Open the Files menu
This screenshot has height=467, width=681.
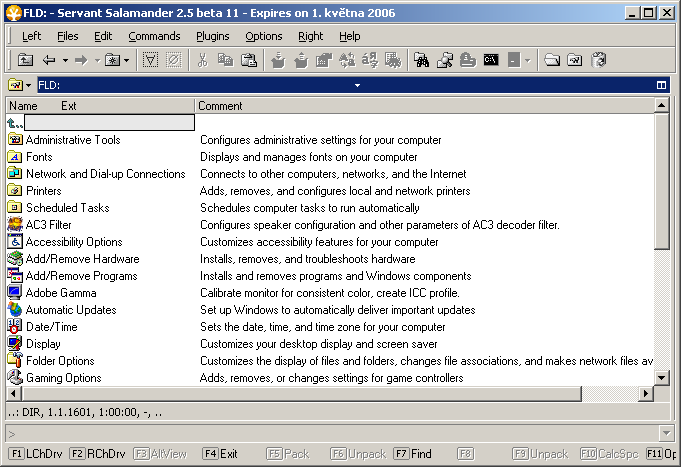click(68, 36)
